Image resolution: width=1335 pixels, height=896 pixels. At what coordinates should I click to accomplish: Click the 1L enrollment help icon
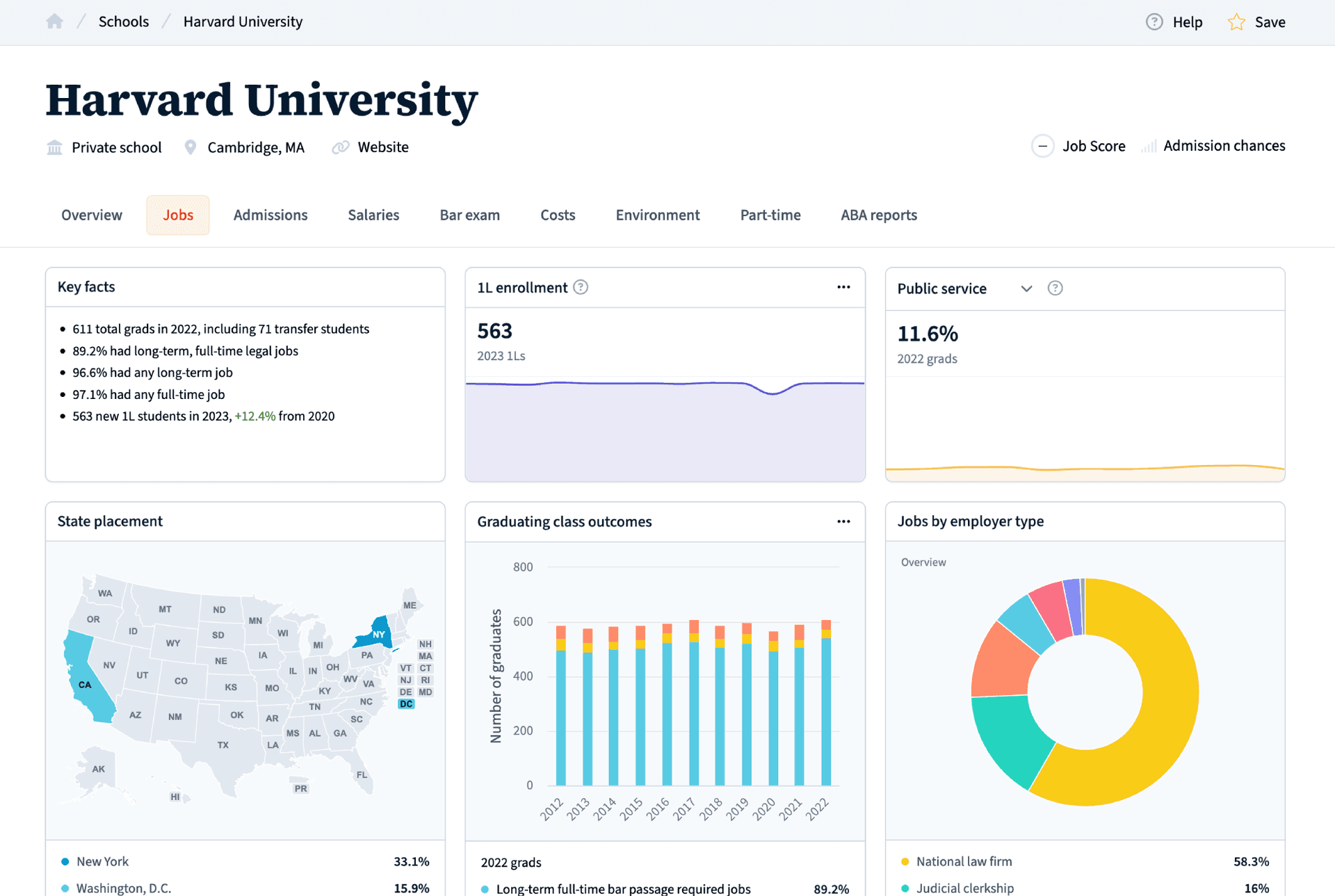tap(581, 287)
